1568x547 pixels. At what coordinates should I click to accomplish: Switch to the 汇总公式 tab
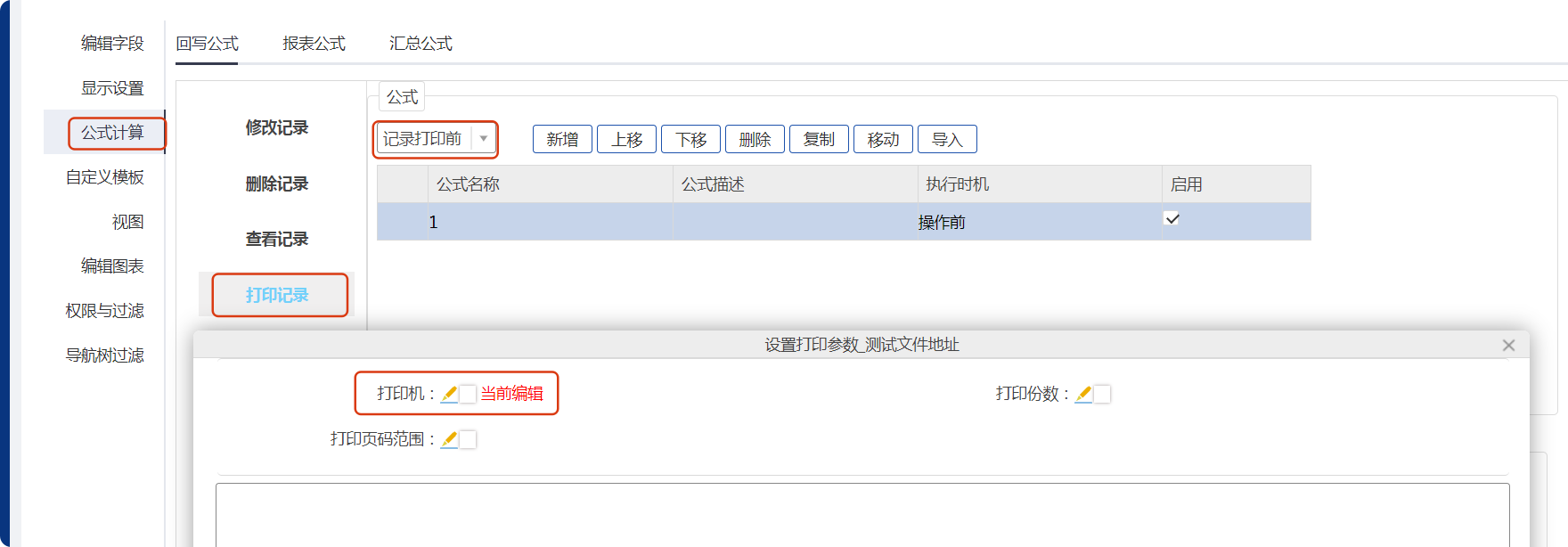tap(421, 44)
